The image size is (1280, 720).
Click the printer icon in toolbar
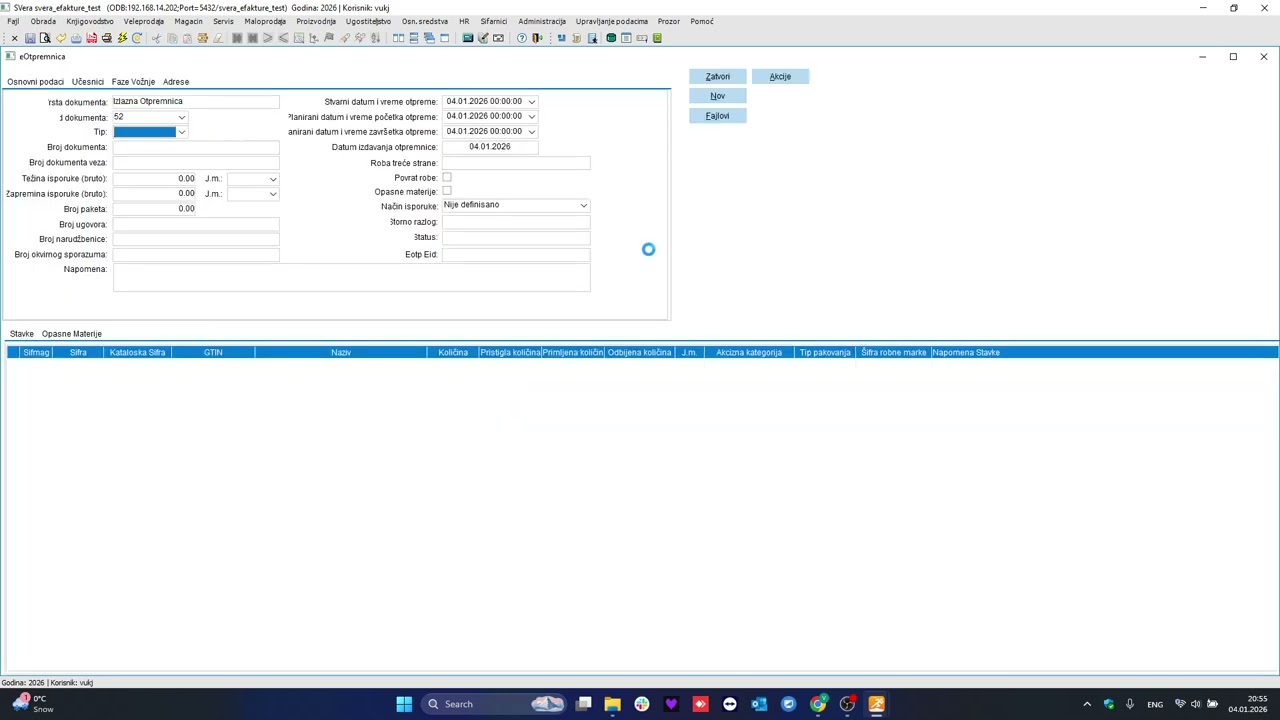107,38
